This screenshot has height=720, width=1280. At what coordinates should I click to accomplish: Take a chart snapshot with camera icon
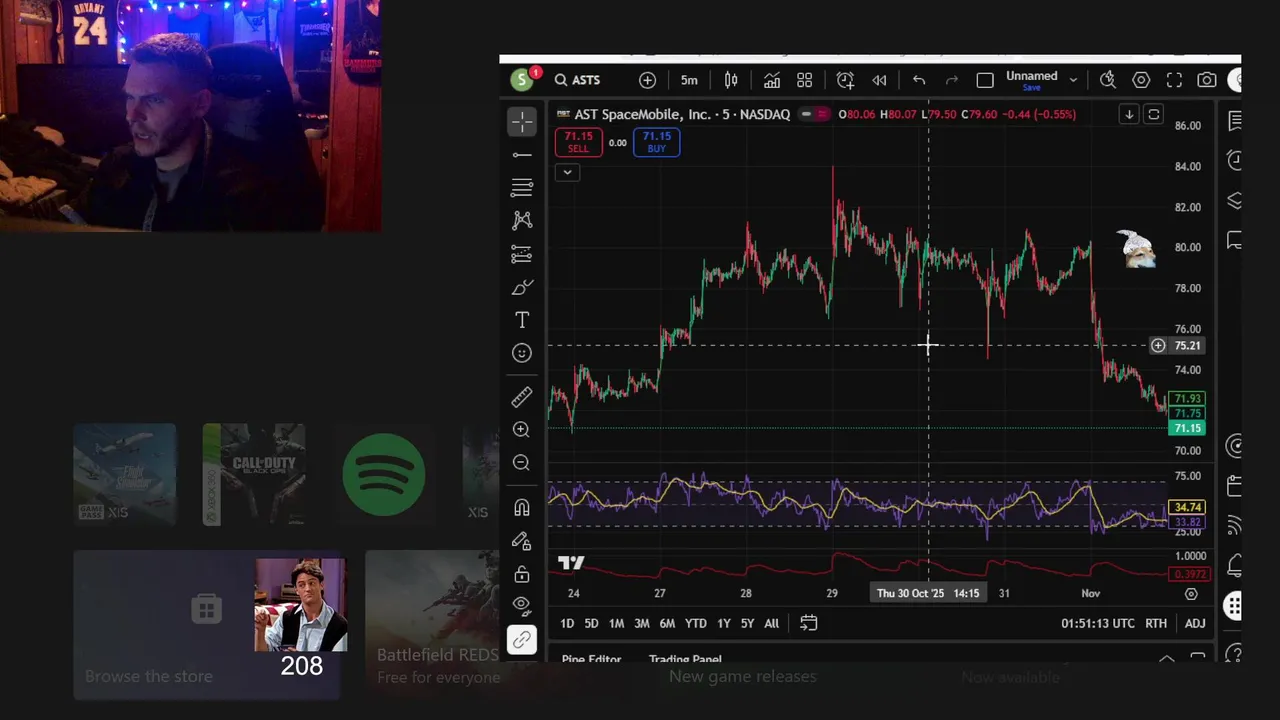click(x=1207, y=80)
